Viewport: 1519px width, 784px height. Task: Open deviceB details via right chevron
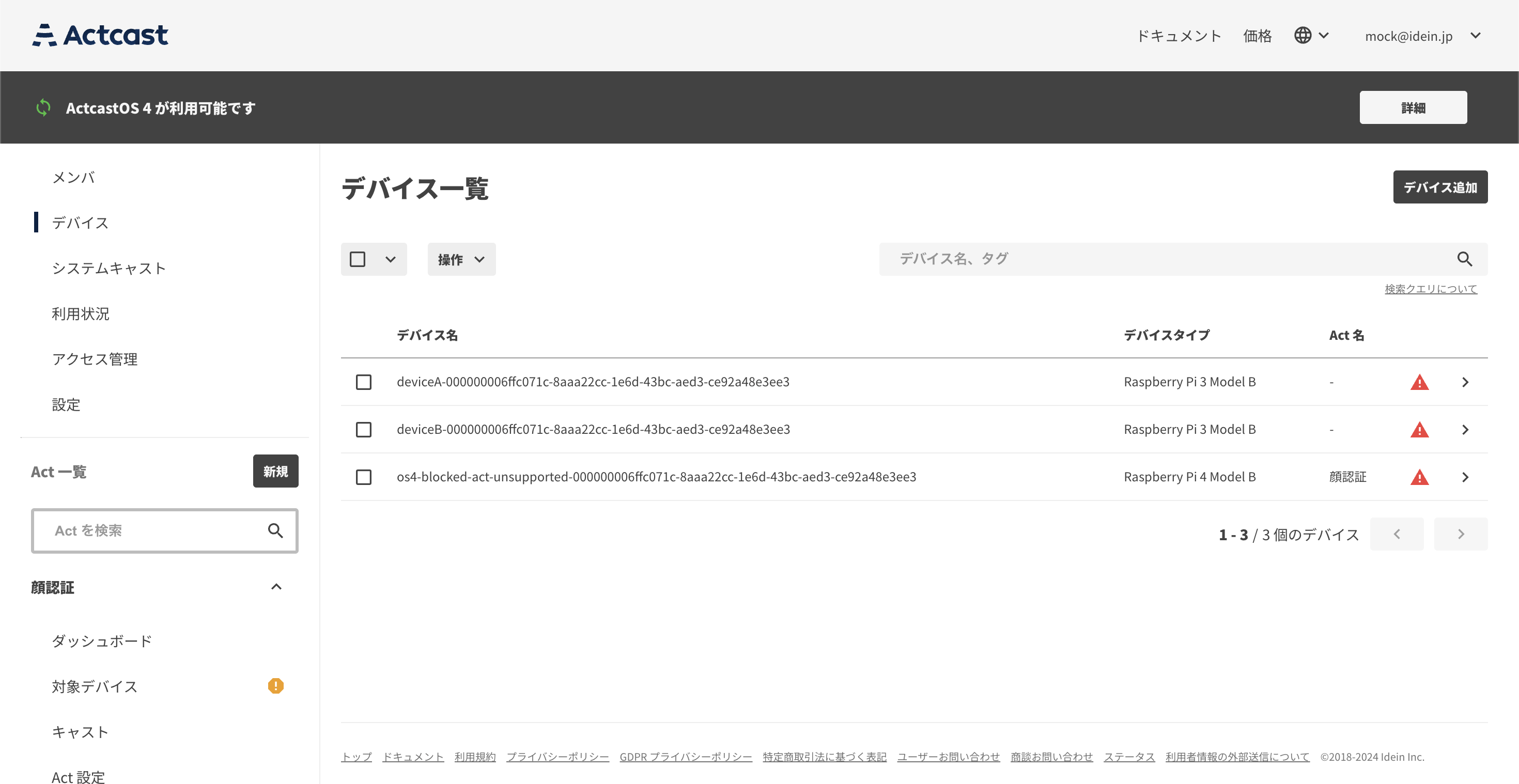pyautogui.click(x=1465, y=429)
